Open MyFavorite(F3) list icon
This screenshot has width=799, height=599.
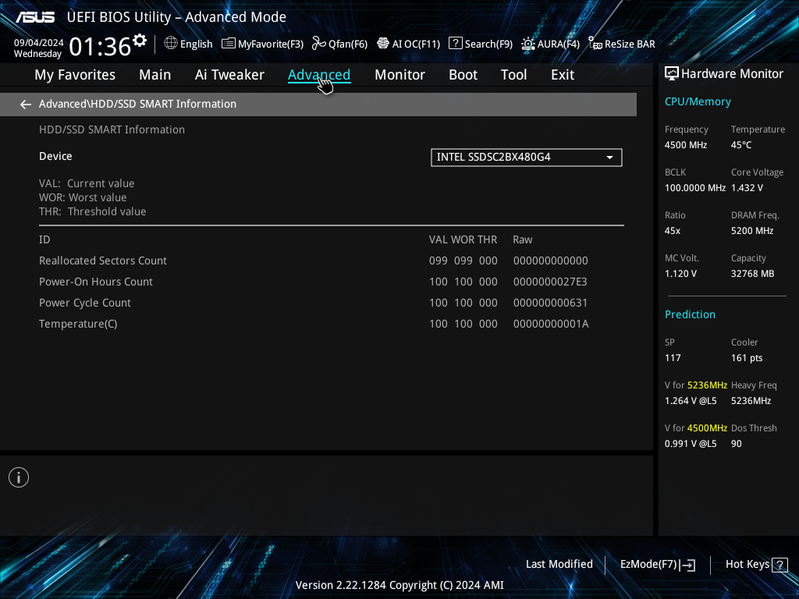(x=228, y=44)
